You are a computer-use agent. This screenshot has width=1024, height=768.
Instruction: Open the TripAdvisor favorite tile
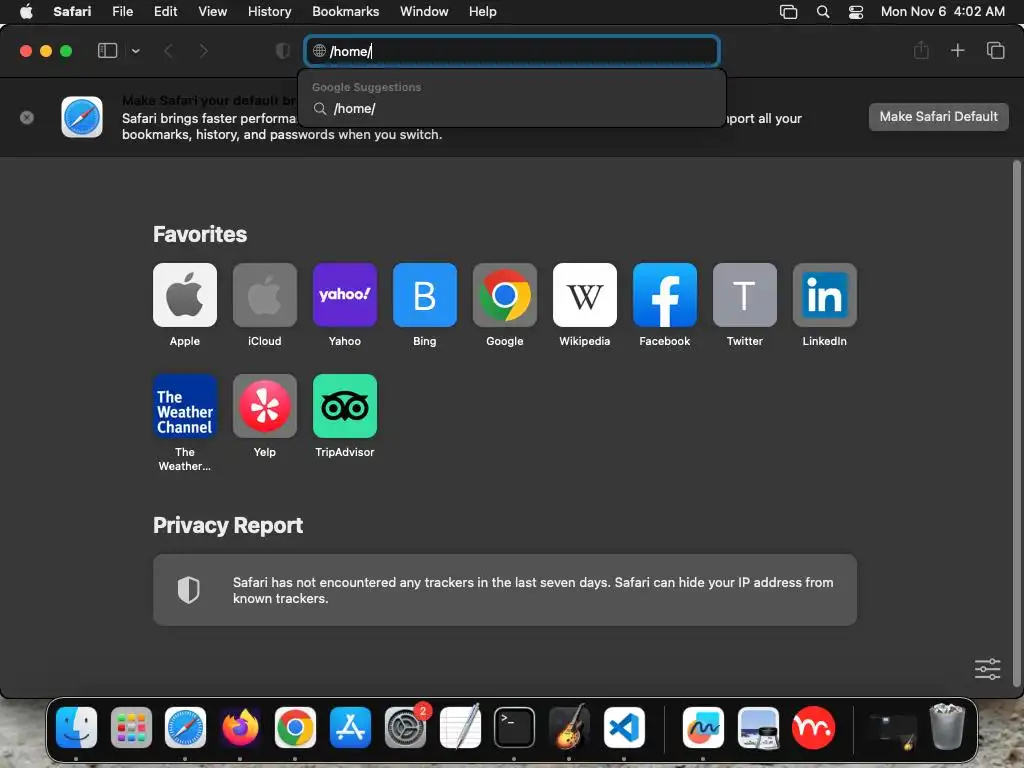pyautogui.click(x=345, y=406)
